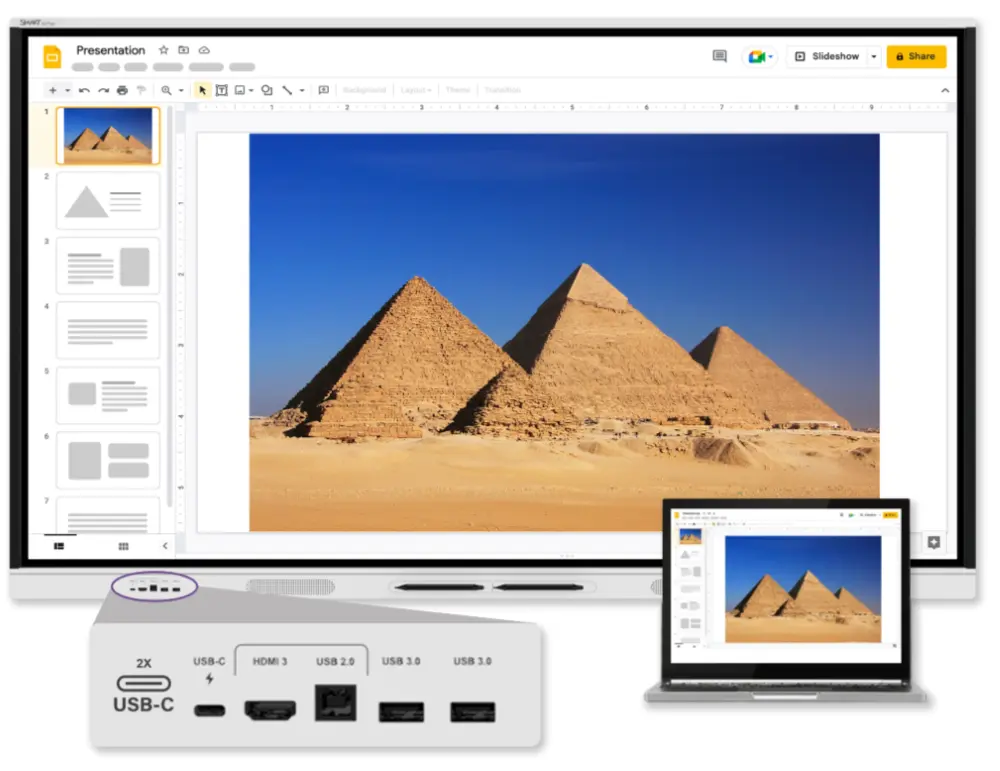Screen dimensions: 1000x771
Task: Switch to filmstrip view
Action: click(x=59, y=547)
